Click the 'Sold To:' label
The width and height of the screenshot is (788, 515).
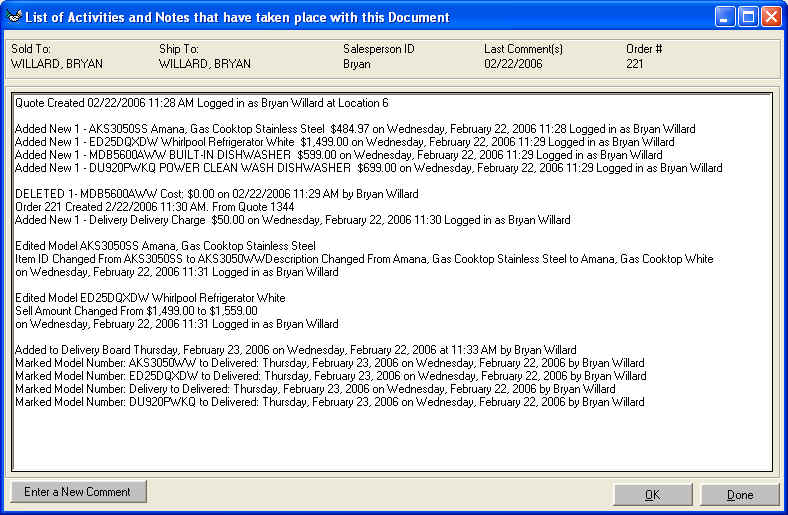click(x=31, y=49)
